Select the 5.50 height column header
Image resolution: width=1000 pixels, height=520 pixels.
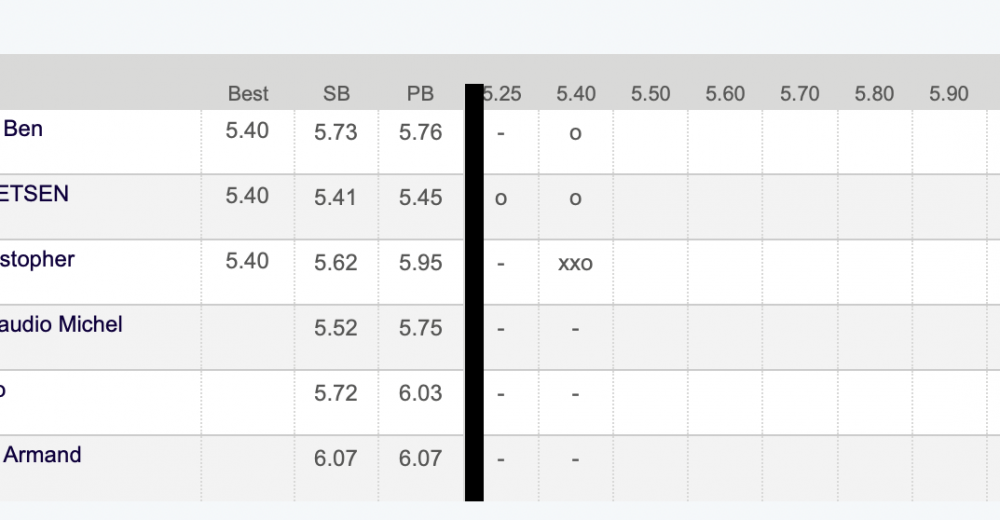650,94
